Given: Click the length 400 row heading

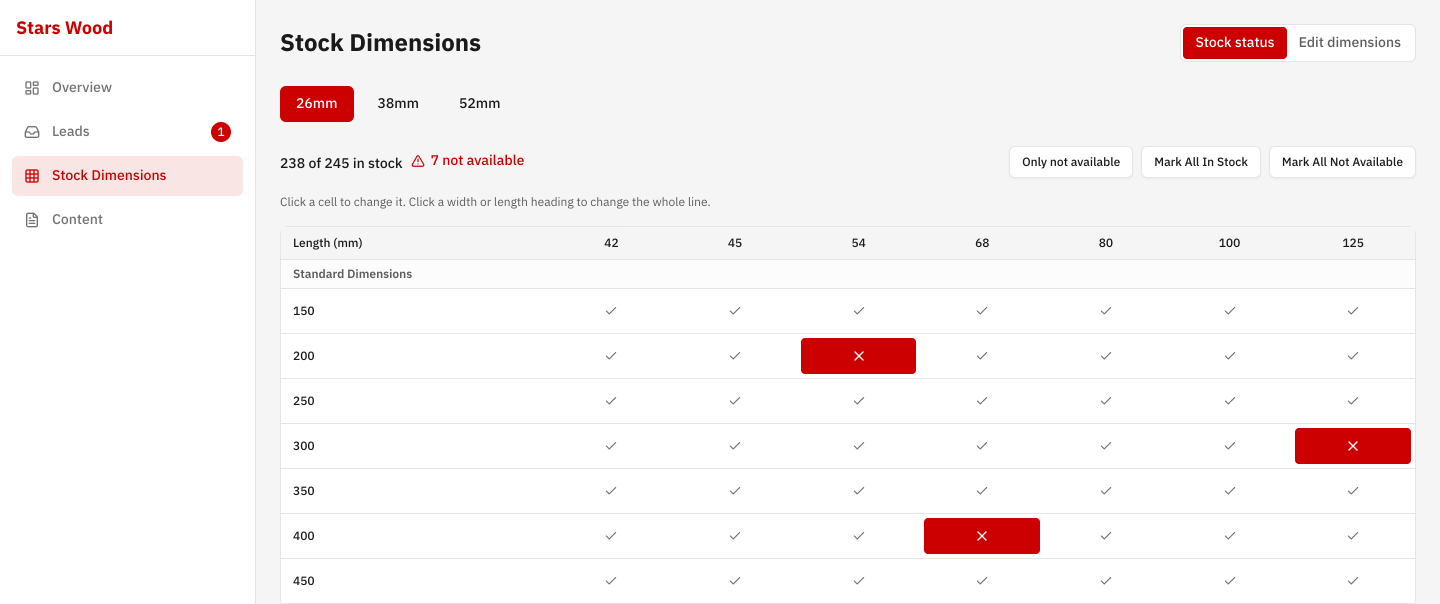Looking at the screenshot, I should [x=304, y=536].
